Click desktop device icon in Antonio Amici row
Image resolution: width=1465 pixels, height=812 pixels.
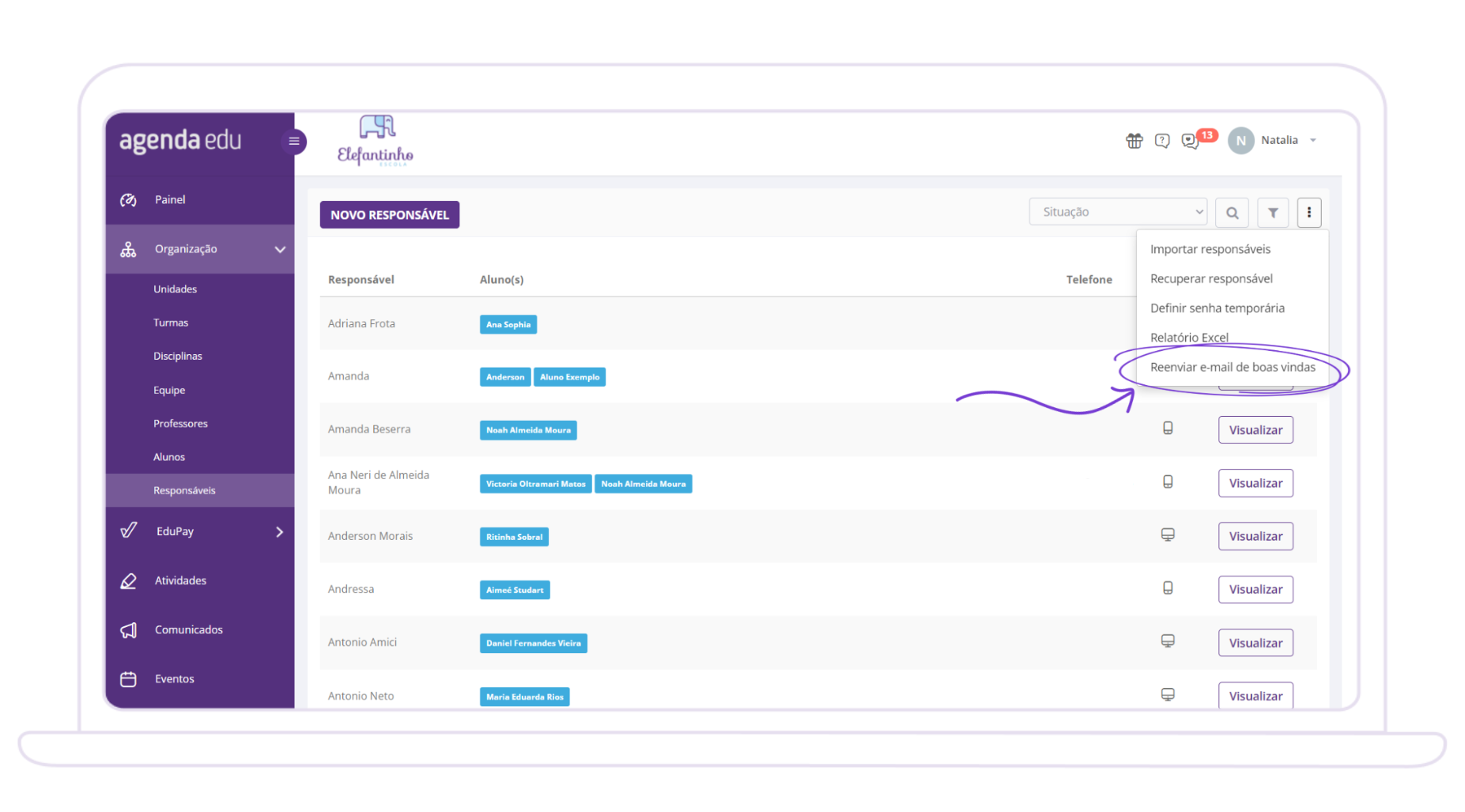(x=1168, y=641)
